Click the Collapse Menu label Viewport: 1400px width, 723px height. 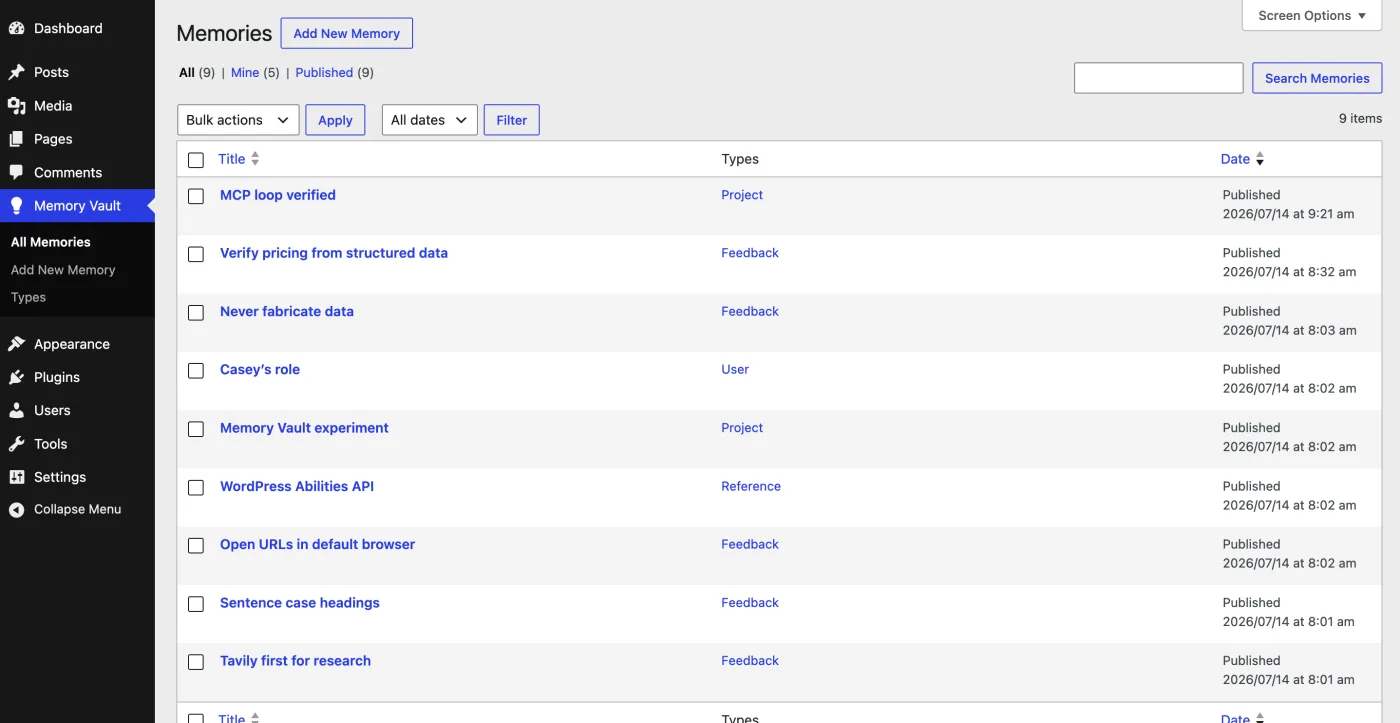click(77, 509)
